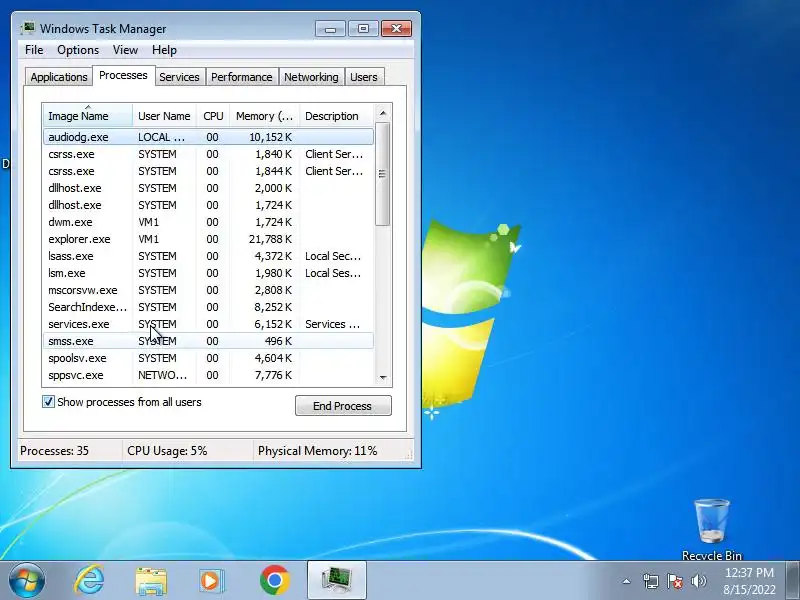The width and height of the screenshot is (800, 600).
Task: Open the View menu
Action: click(125, 50)
